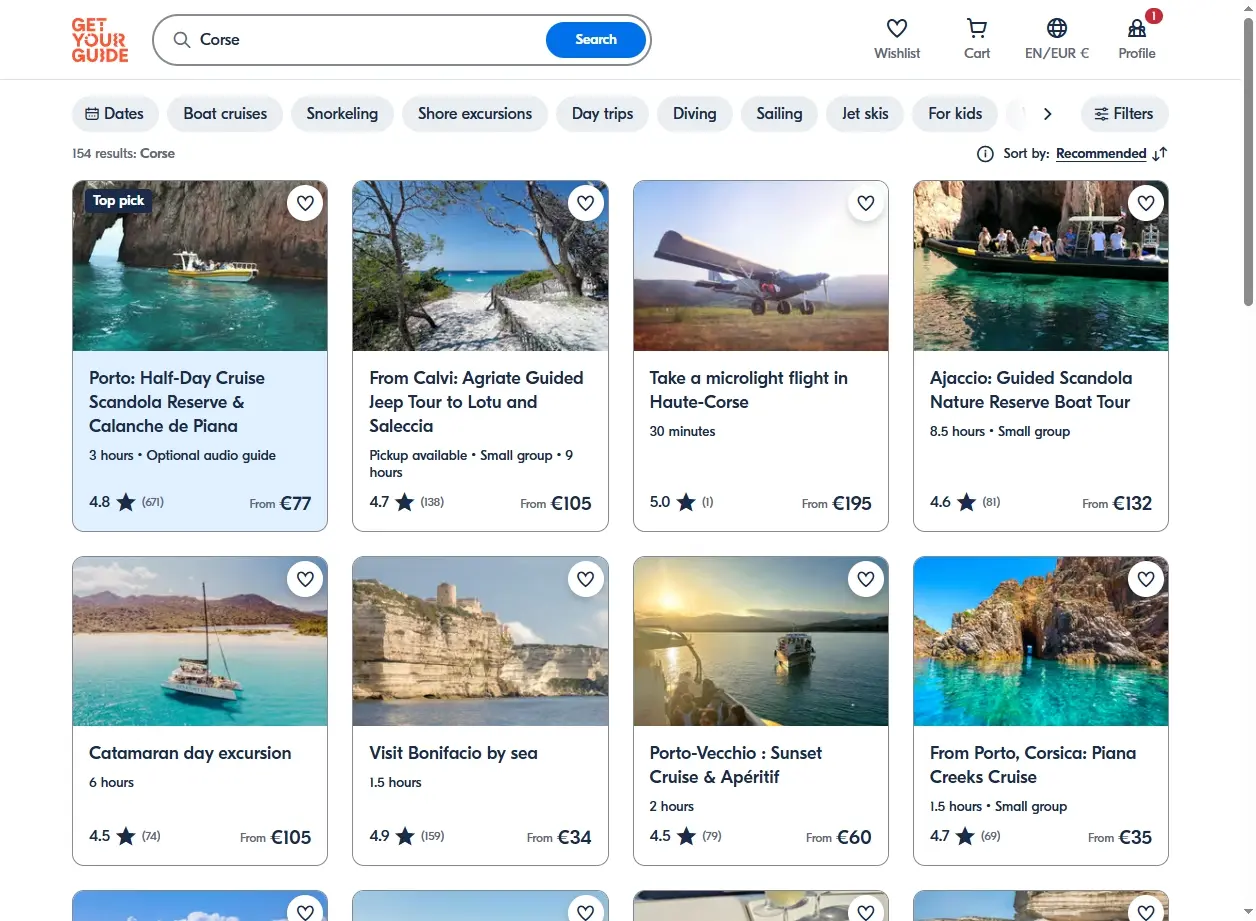
Task: Click the sort info icon
Action: [985, 154]
